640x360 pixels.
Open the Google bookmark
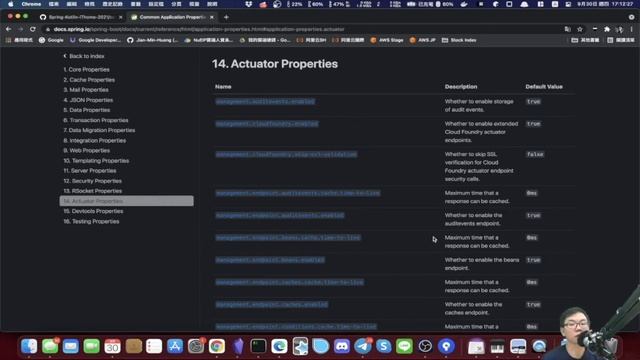51,40
